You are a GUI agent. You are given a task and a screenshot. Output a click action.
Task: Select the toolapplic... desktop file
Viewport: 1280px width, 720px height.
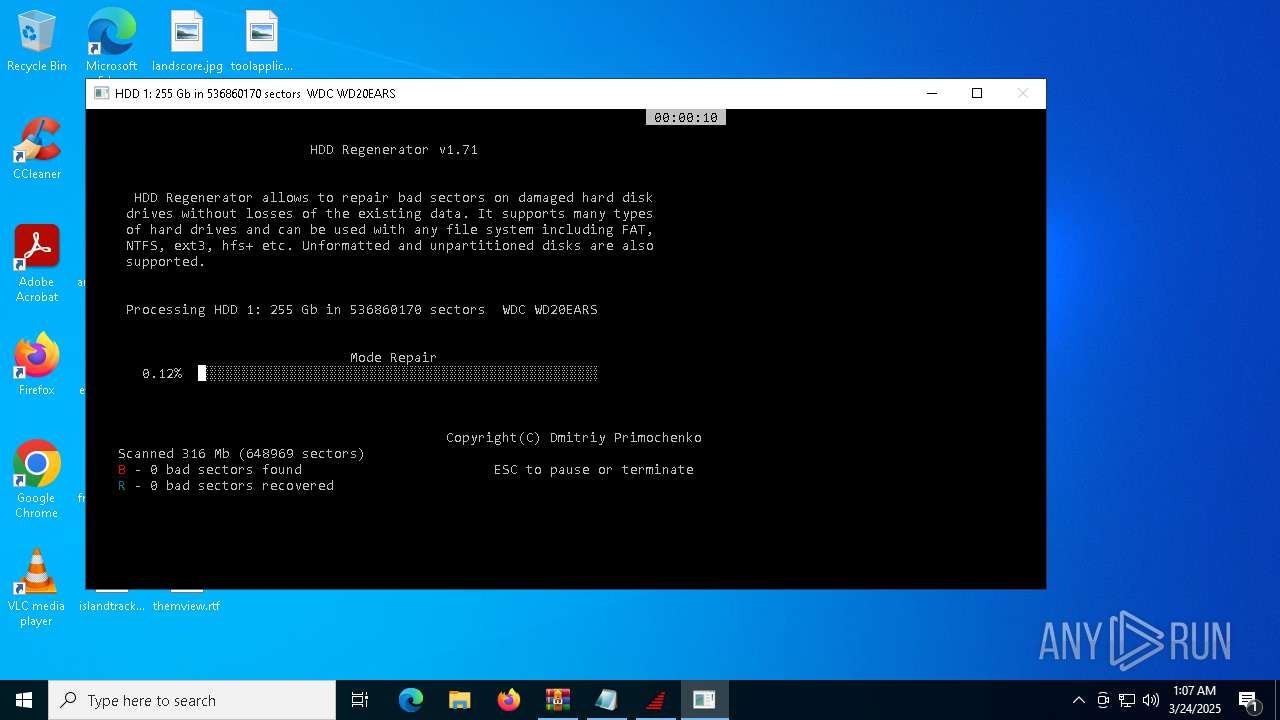click(261, 42)
